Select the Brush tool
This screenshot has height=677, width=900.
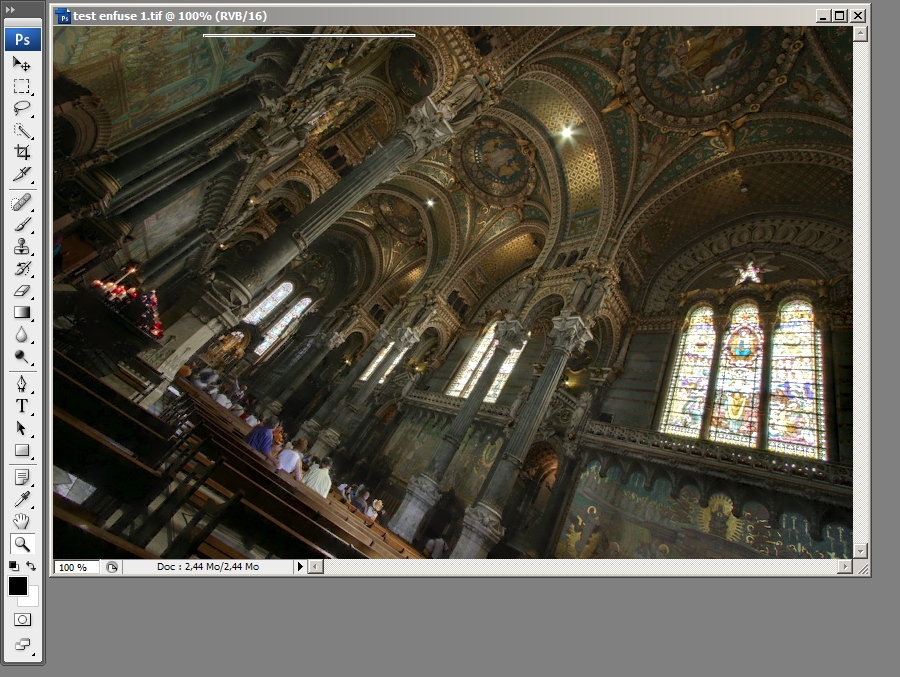[22, 225]
